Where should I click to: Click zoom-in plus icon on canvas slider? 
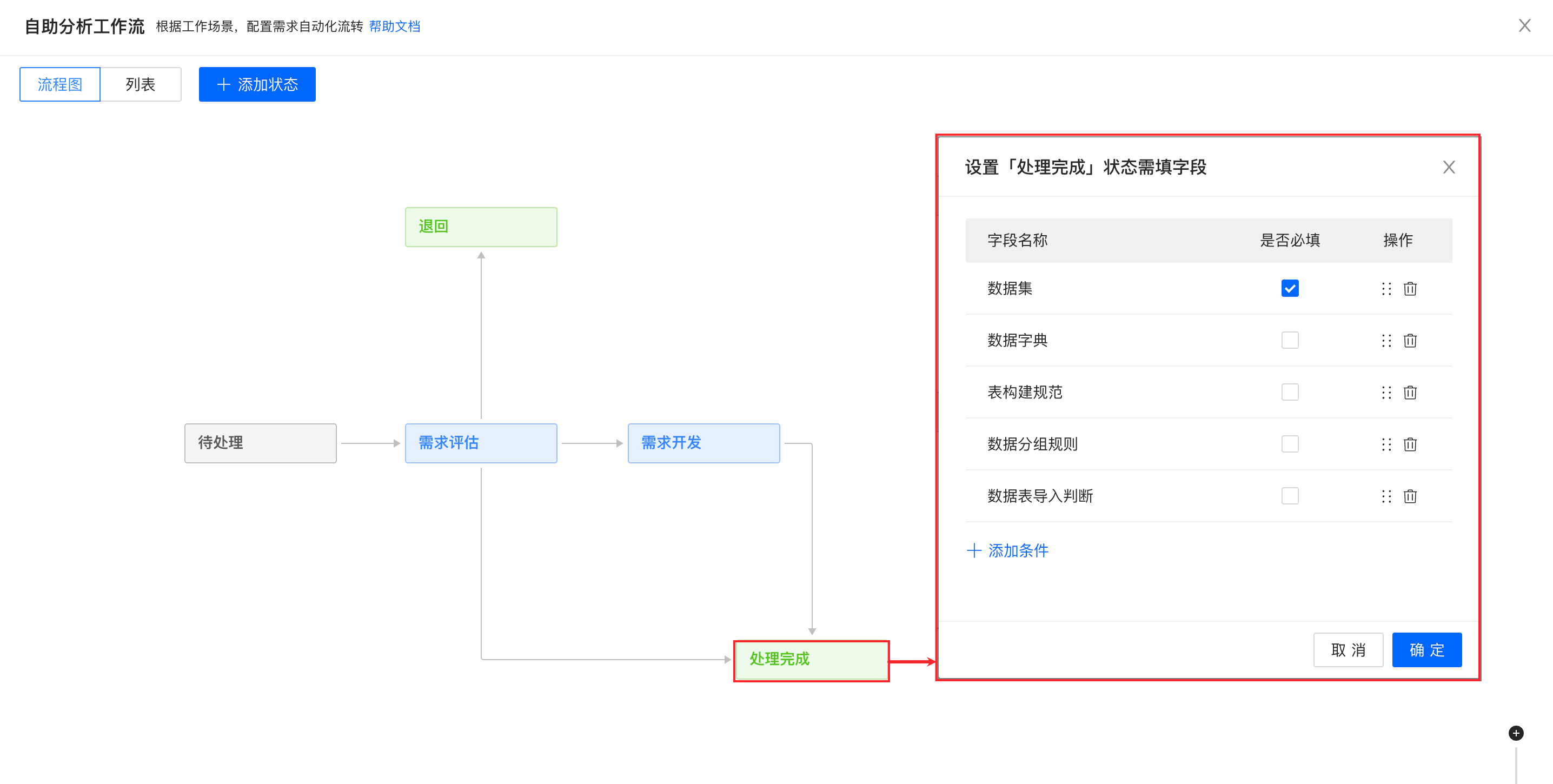[1516, 733]
